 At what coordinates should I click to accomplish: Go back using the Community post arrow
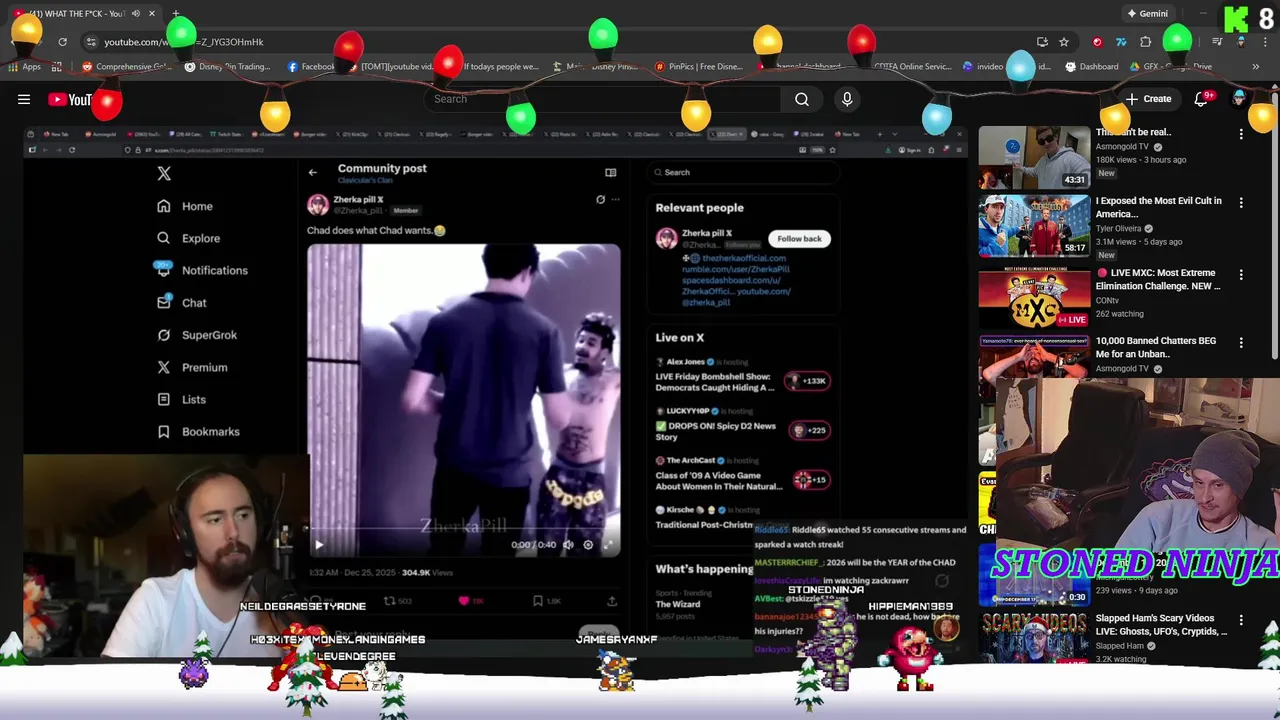pyautogui.click(x=313, y=172)
